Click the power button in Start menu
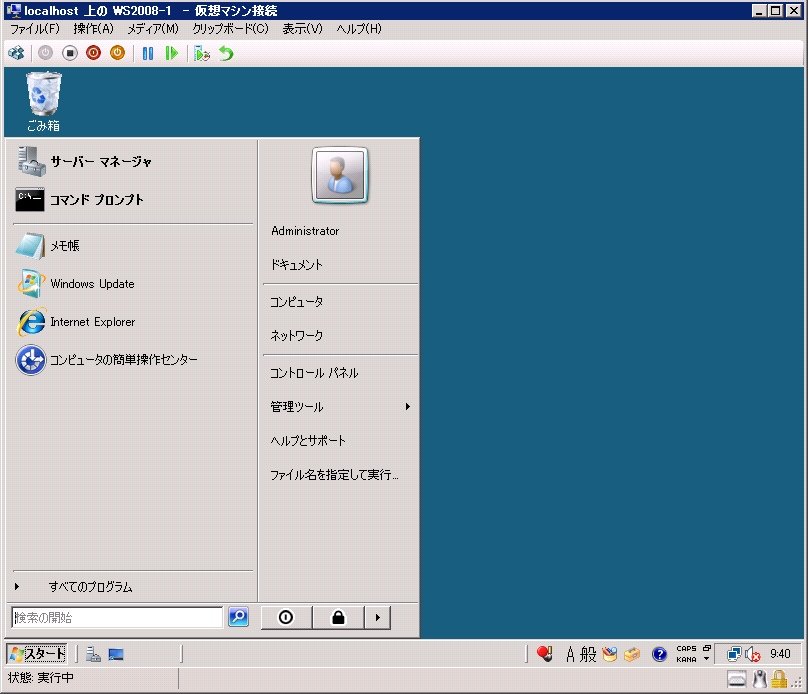The height and width of the screenshot is (694, 808). pyautogui.click(x=286, y=617)
